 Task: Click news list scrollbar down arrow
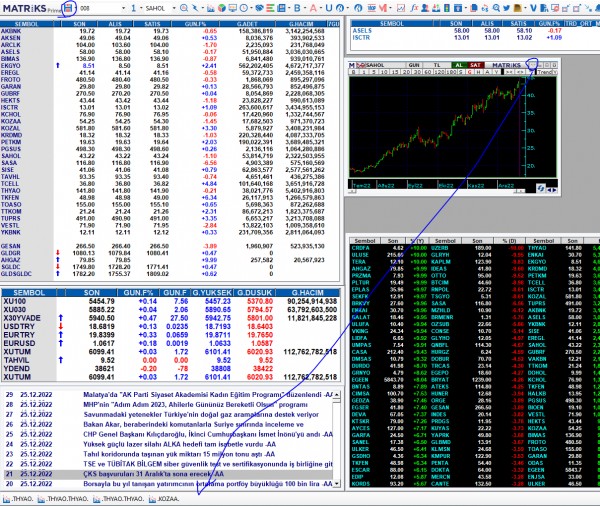[x=336, y=484]
